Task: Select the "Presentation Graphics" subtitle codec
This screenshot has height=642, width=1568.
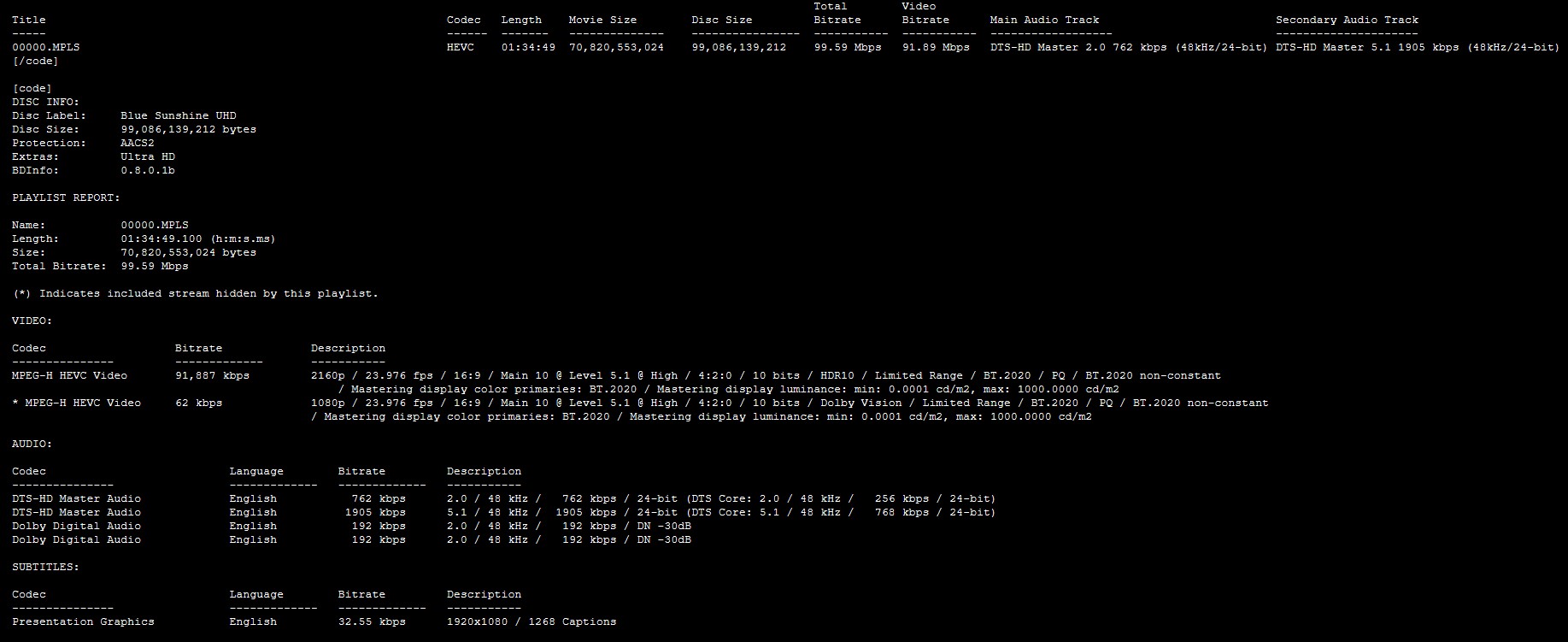Action: (x=83, y=621)
